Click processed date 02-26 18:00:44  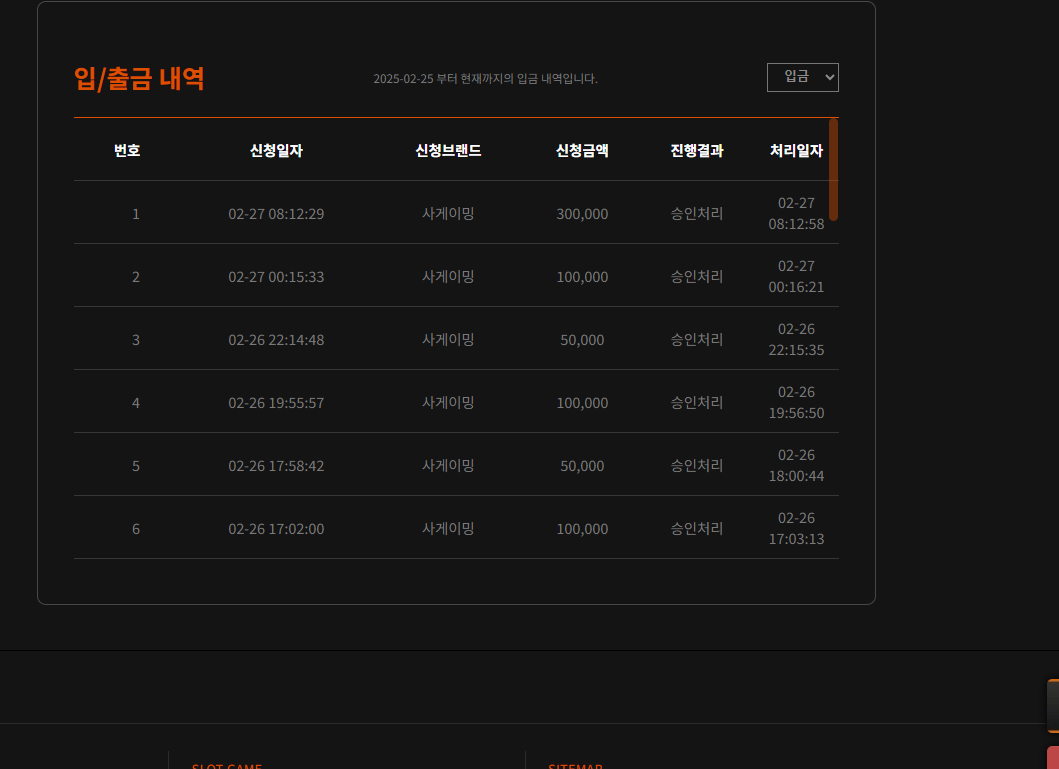[796, 465]
